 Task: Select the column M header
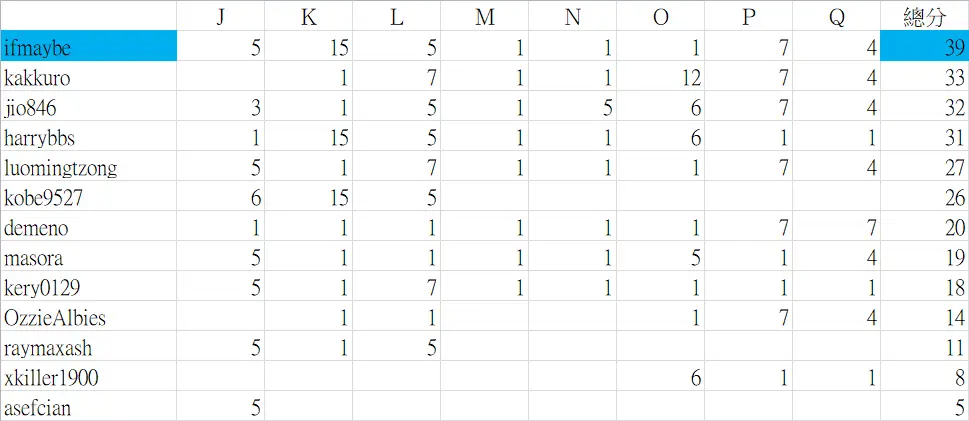(485, 17)
